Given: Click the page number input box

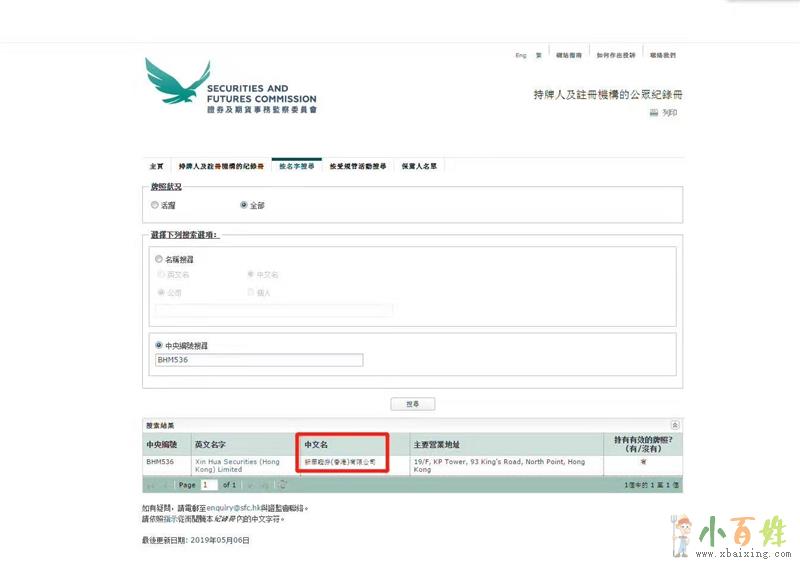Looking at the screenshot, I should tap(208, 485).
